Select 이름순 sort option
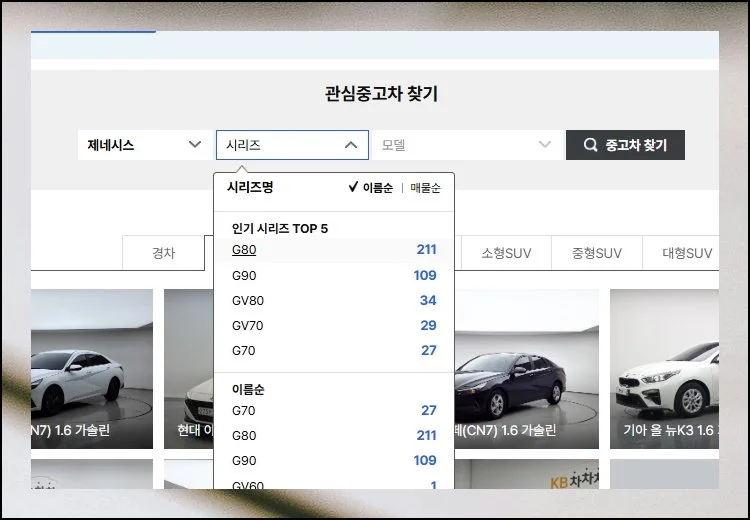Viewport: 750px width, 520px height. point(377,188)
